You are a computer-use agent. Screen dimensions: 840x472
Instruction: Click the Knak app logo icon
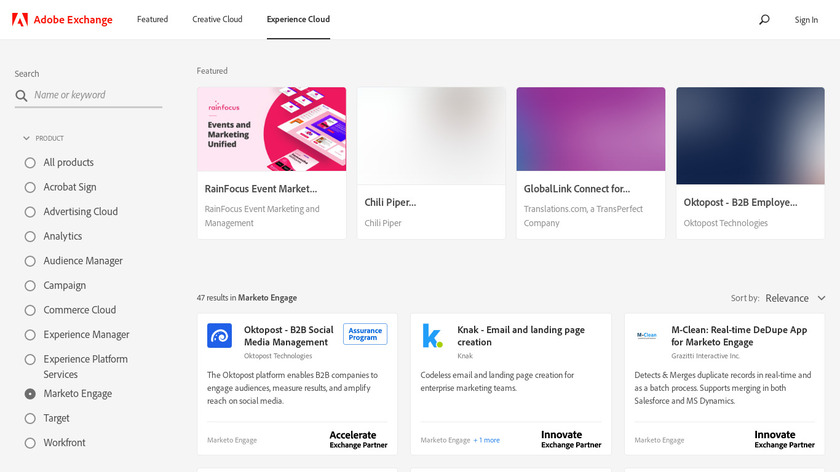click(x=432, y=335)
